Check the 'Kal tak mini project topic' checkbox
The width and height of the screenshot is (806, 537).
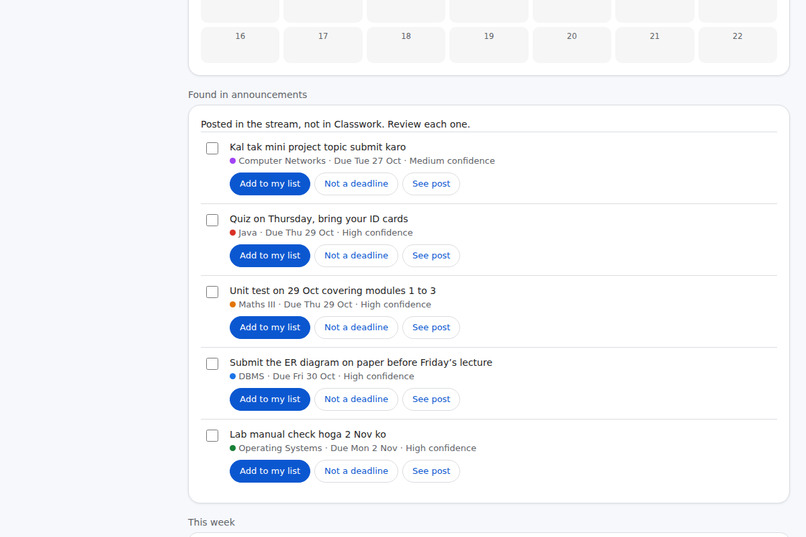(x=212, y=149)
